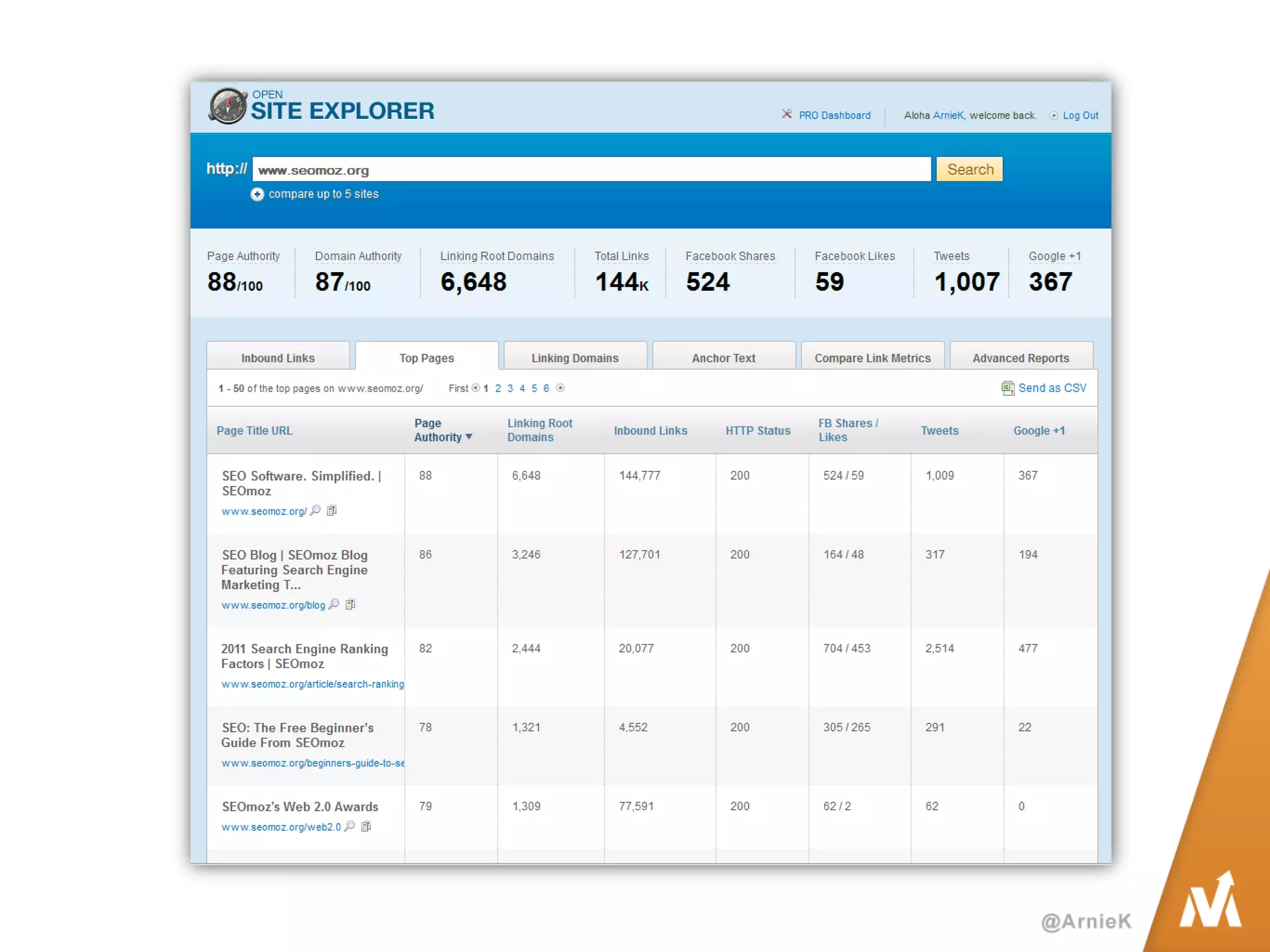Viewport: 1270px width, 952px height.
Task: Click the PRO Dashboard tools icon
Action: pyautogui.click(x=786, y=114)
